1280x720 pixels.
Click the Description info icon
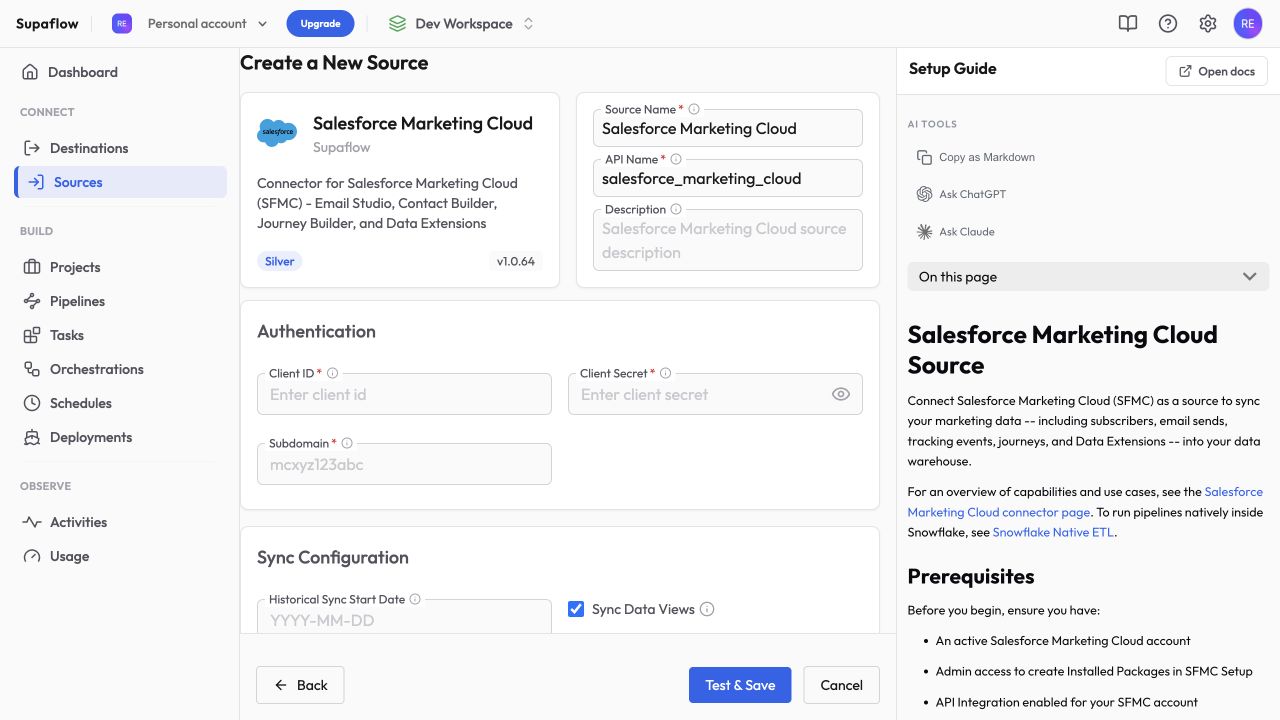pos(676,209)
